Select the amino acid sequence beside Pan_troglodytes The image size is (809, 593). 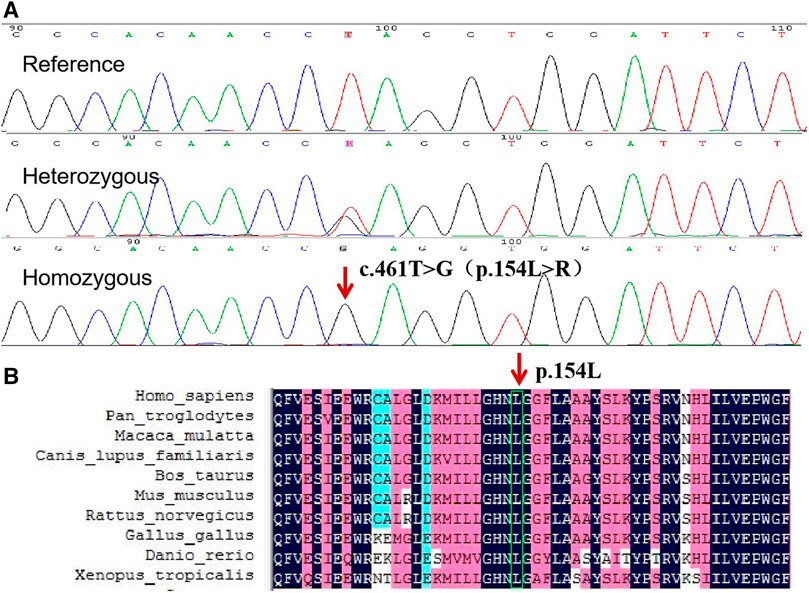531,419
